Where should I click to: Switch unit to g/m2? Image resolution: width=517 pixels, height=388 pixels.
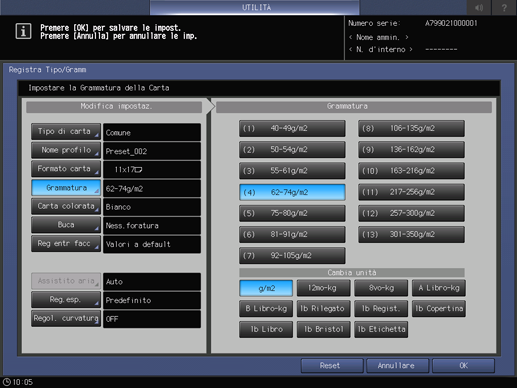[x=266, y=288]
